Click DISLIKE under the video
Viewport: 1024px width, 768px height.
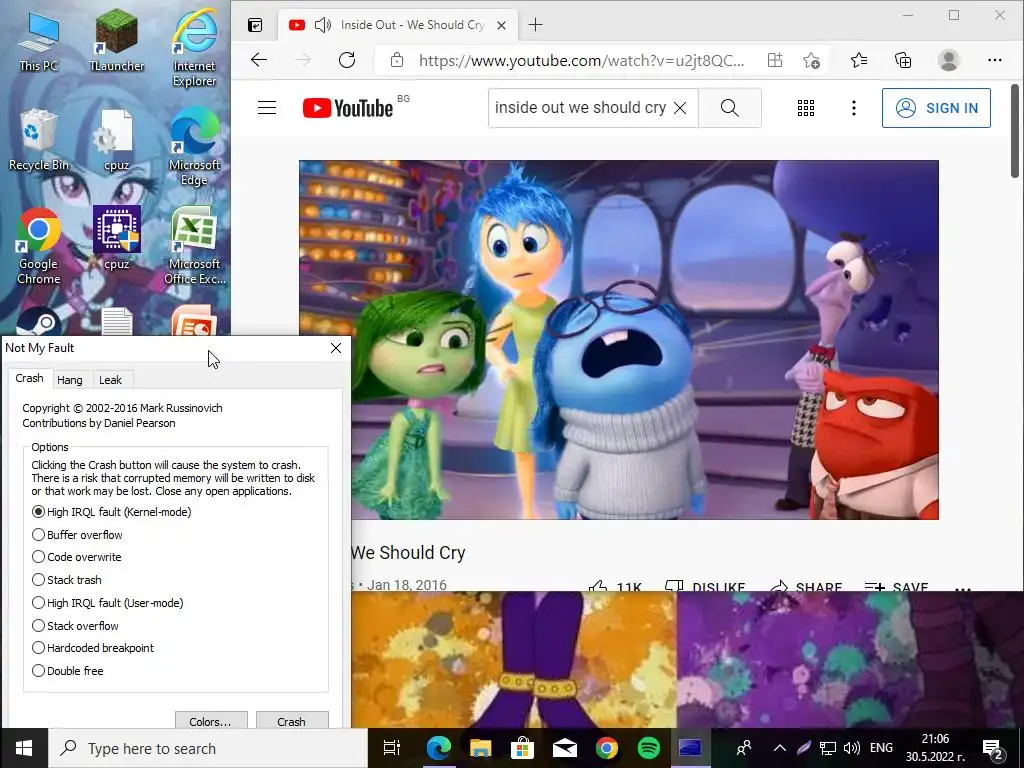(705, 586)
